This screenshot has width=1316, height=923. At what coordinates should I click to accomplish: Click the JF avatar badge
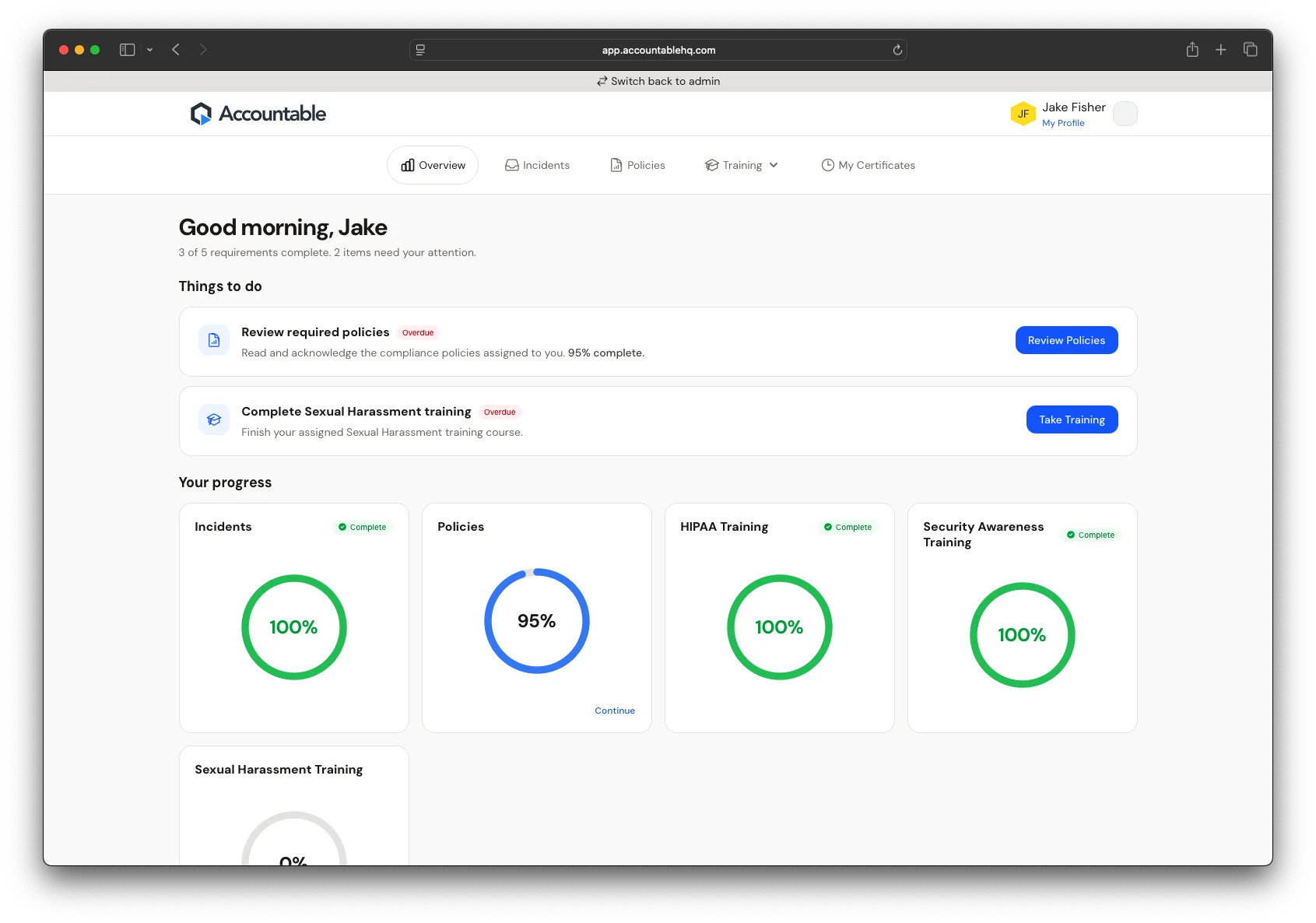tap(1023, 114)
